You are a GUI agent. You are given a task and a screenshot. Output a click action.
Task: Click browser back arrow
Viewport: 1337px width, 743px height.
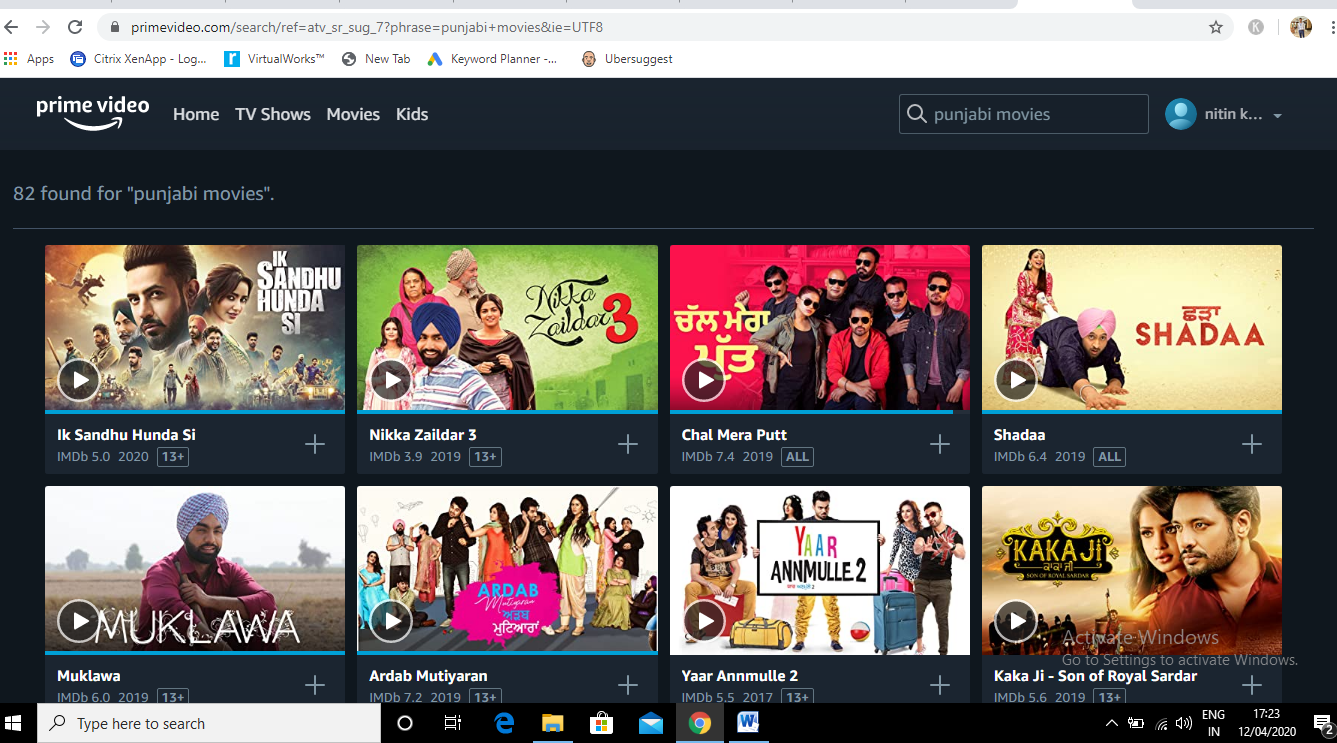pyautogui.click(x=12, y=27)
